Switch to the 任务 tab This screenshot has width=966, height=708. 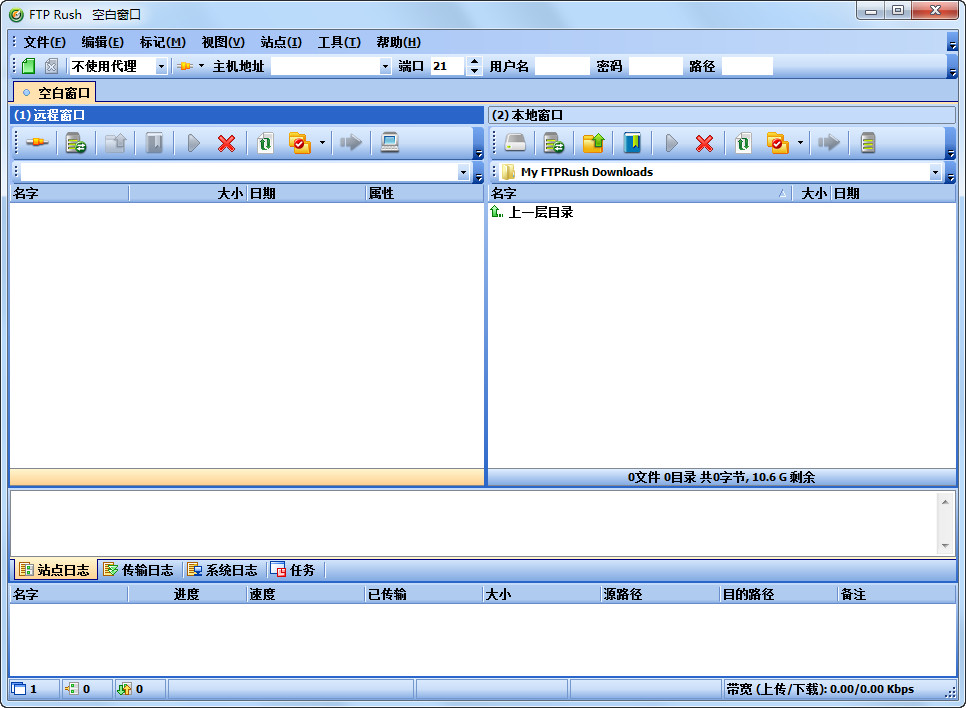[293, 570]
